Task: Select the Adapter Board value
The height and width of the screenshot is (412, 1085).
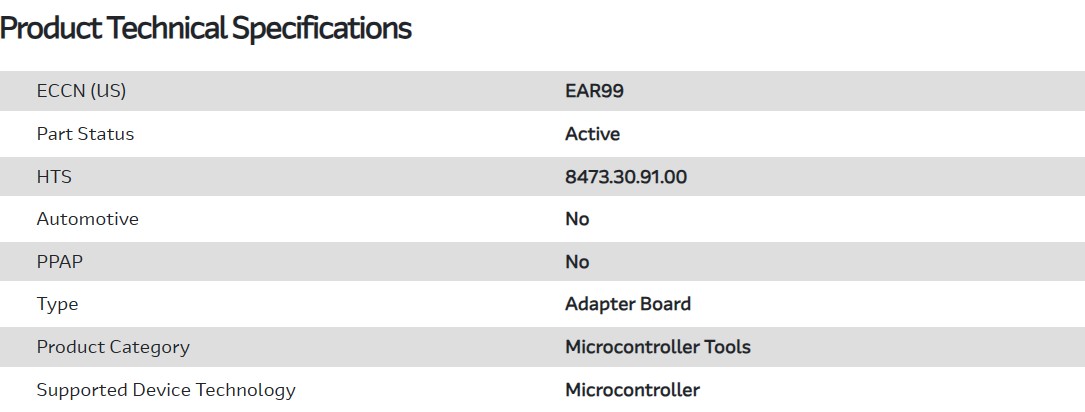Action: (x=628, y=304)
